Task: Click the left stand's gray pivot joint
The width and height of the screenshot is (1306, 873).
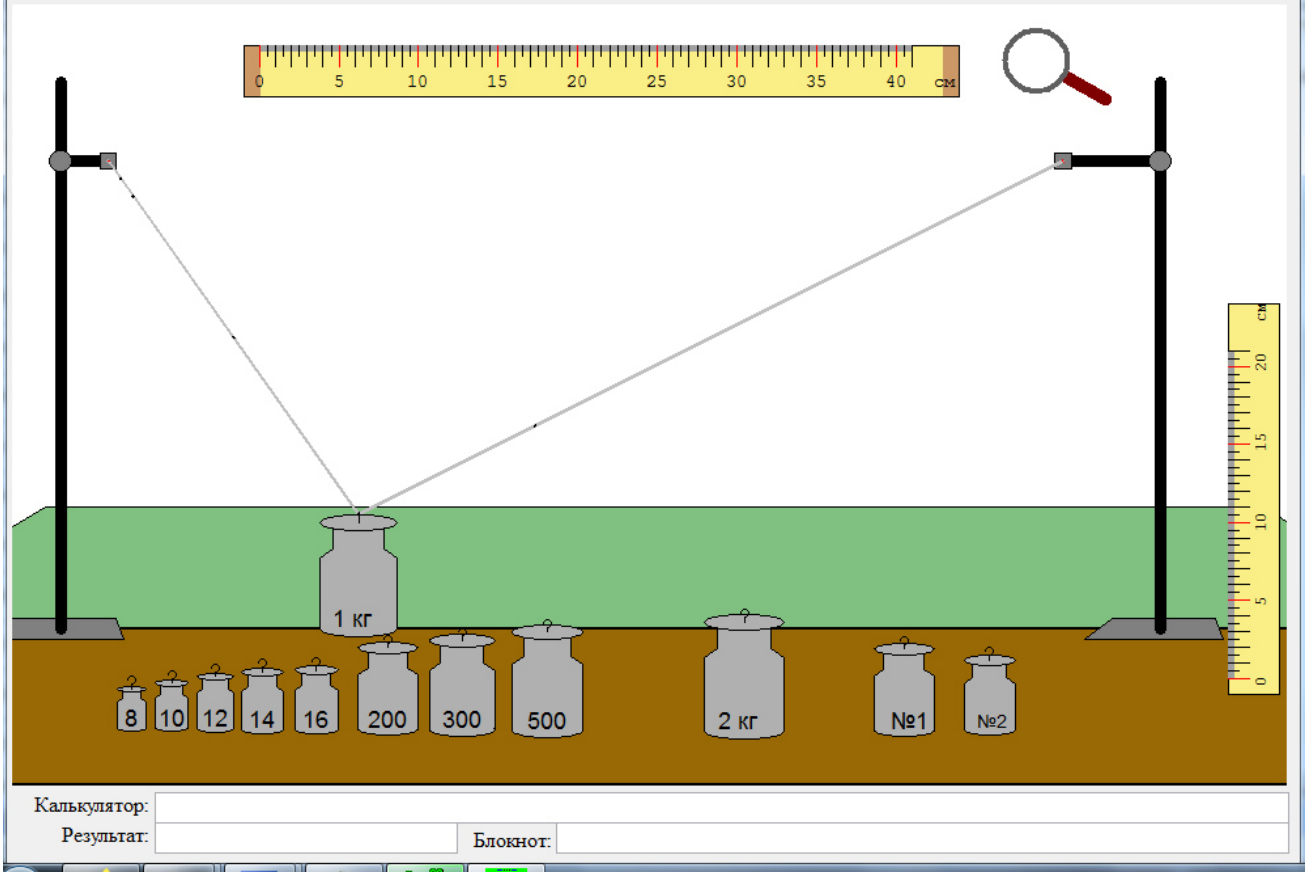Action: tap(60, 161)
